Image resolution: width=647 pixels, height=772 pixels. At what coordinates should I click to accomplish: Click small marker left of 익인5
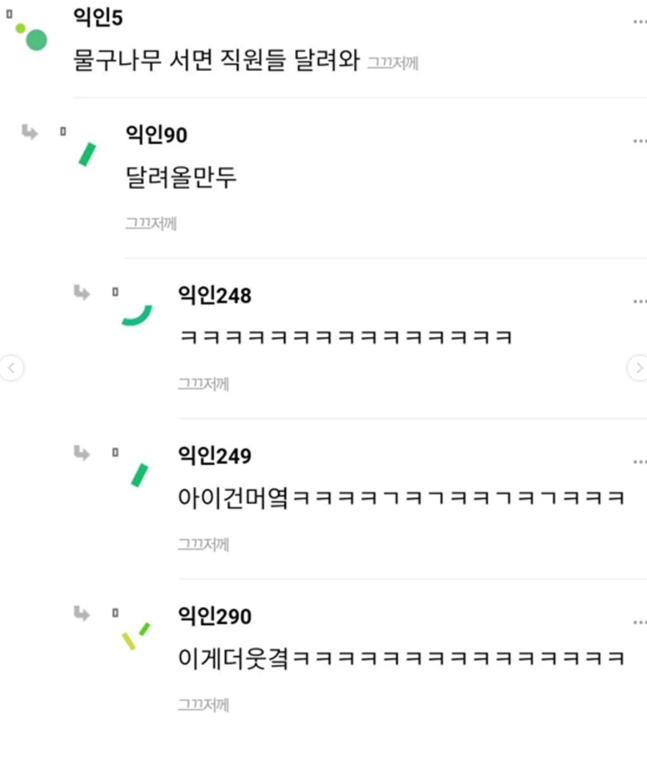tap(9, 14)
